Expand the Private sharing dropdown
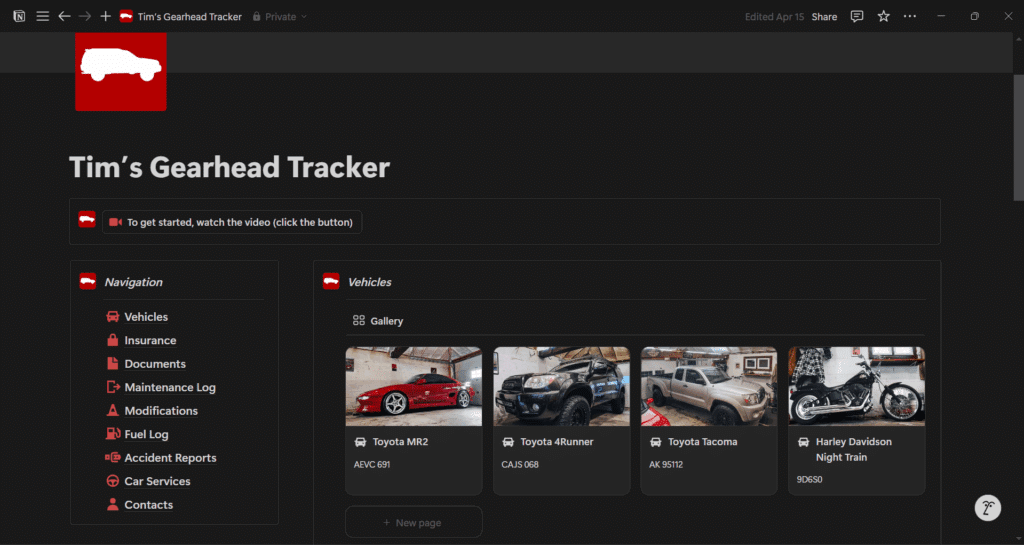 (x=280, y=17)
